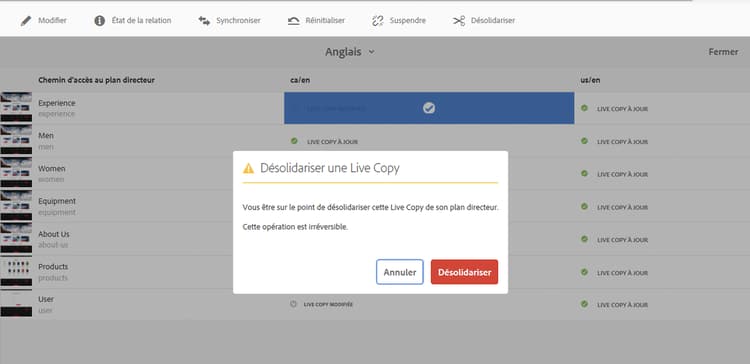Click green status icon in Women us/en row
This screenshot has height=364, width=750.
[x=584, y=174]
